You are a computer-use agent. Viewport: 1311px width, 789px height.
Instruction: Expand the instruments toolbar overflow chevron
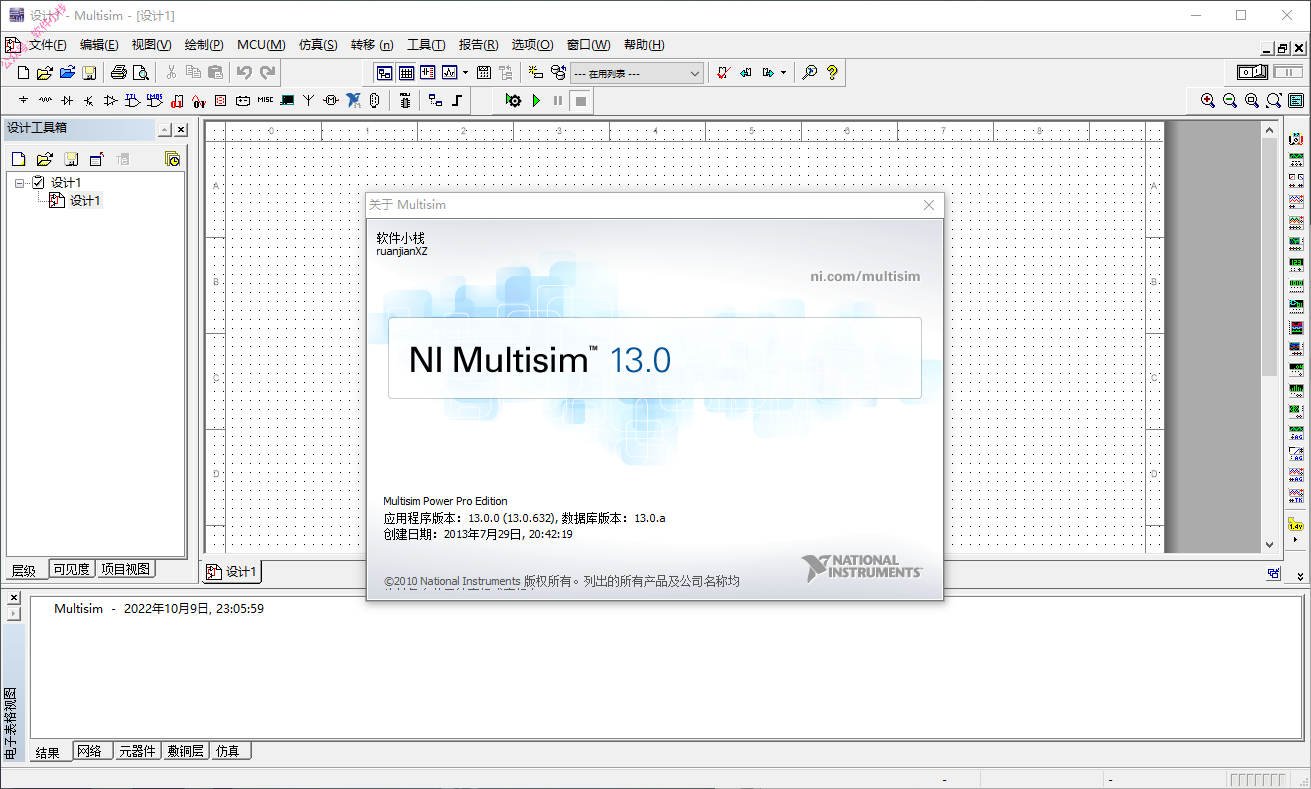(x=1300, y=576)
